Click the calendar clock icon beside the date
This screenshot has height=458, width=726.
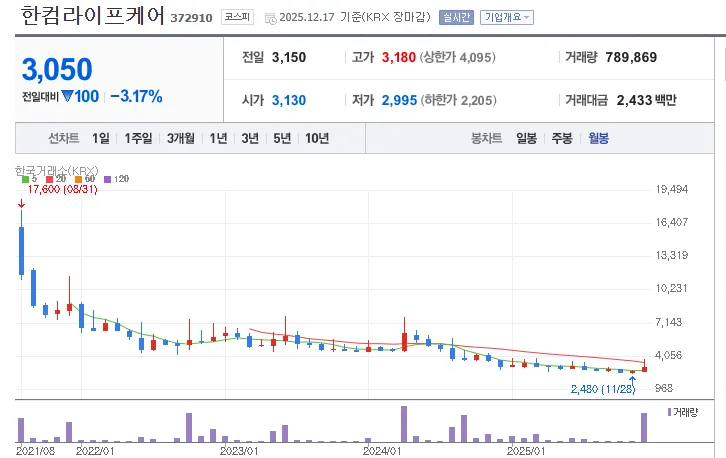tap(270, 19)
